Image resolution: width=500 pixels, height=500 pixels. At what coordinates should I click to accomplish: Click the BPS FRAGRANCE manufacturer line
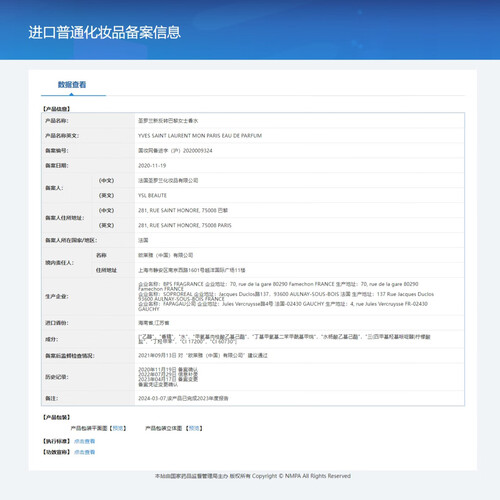coord(278,286)
